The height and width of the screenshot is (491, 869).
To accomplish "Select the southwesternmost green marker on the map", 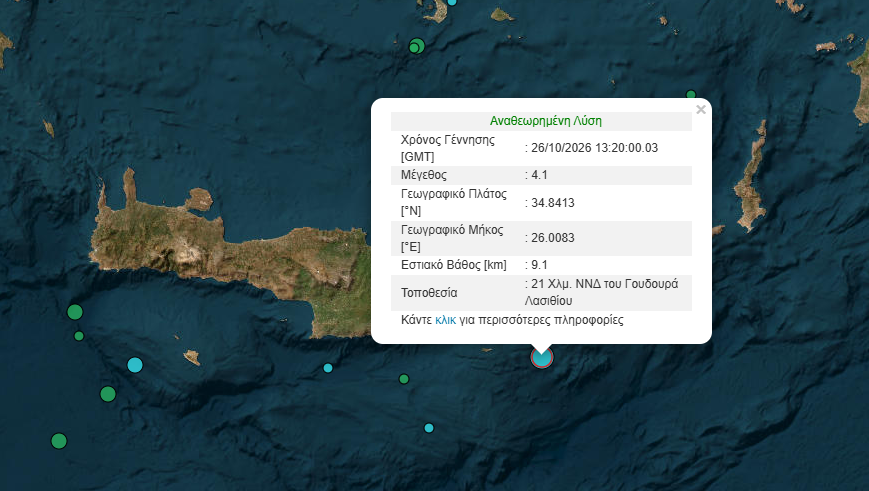I will point(59,441).
